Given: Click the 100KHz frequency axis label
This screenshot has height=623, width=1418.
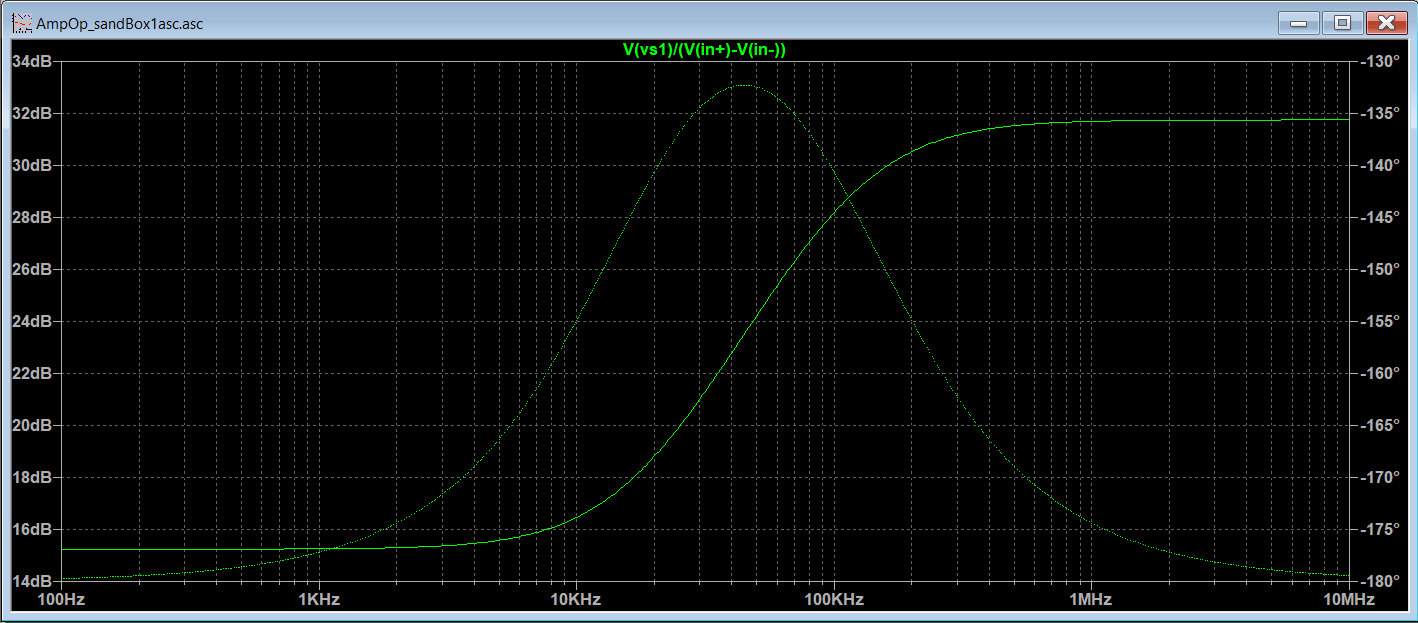Looking at the screenshot, I should click(834, 600).
